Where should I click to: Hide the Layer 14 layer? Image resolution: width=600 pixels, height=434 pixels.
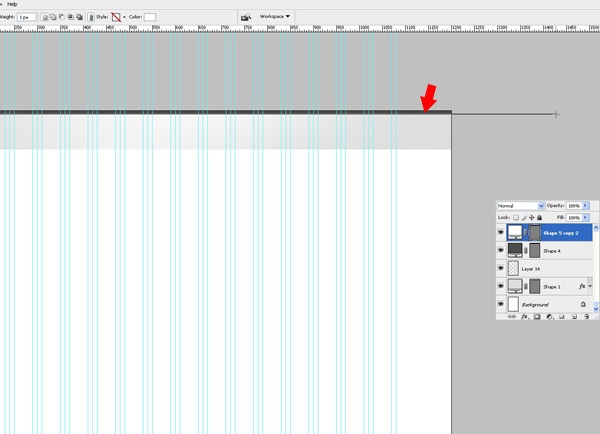[501, 268]
